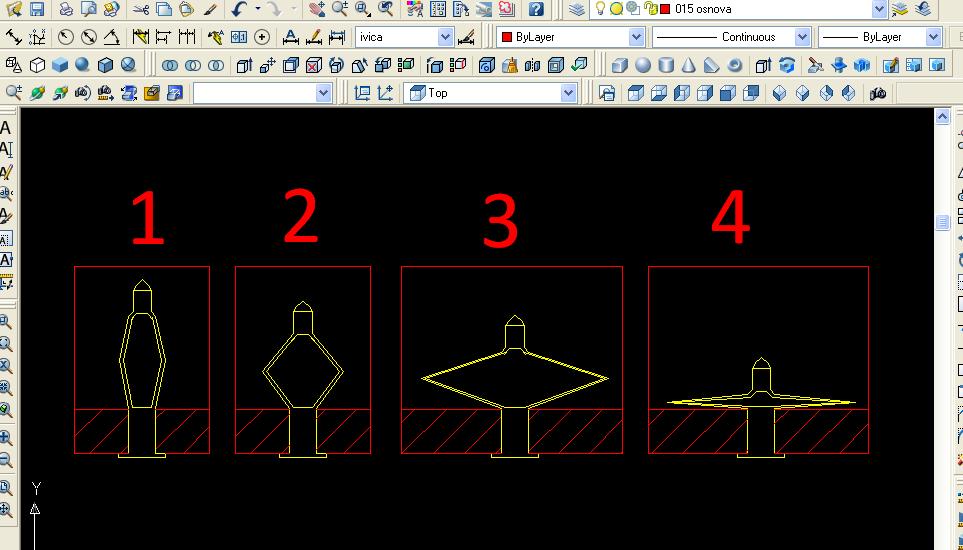
Task: Open the Layer Properties Manager icon
Action: [x=578, y=9]
